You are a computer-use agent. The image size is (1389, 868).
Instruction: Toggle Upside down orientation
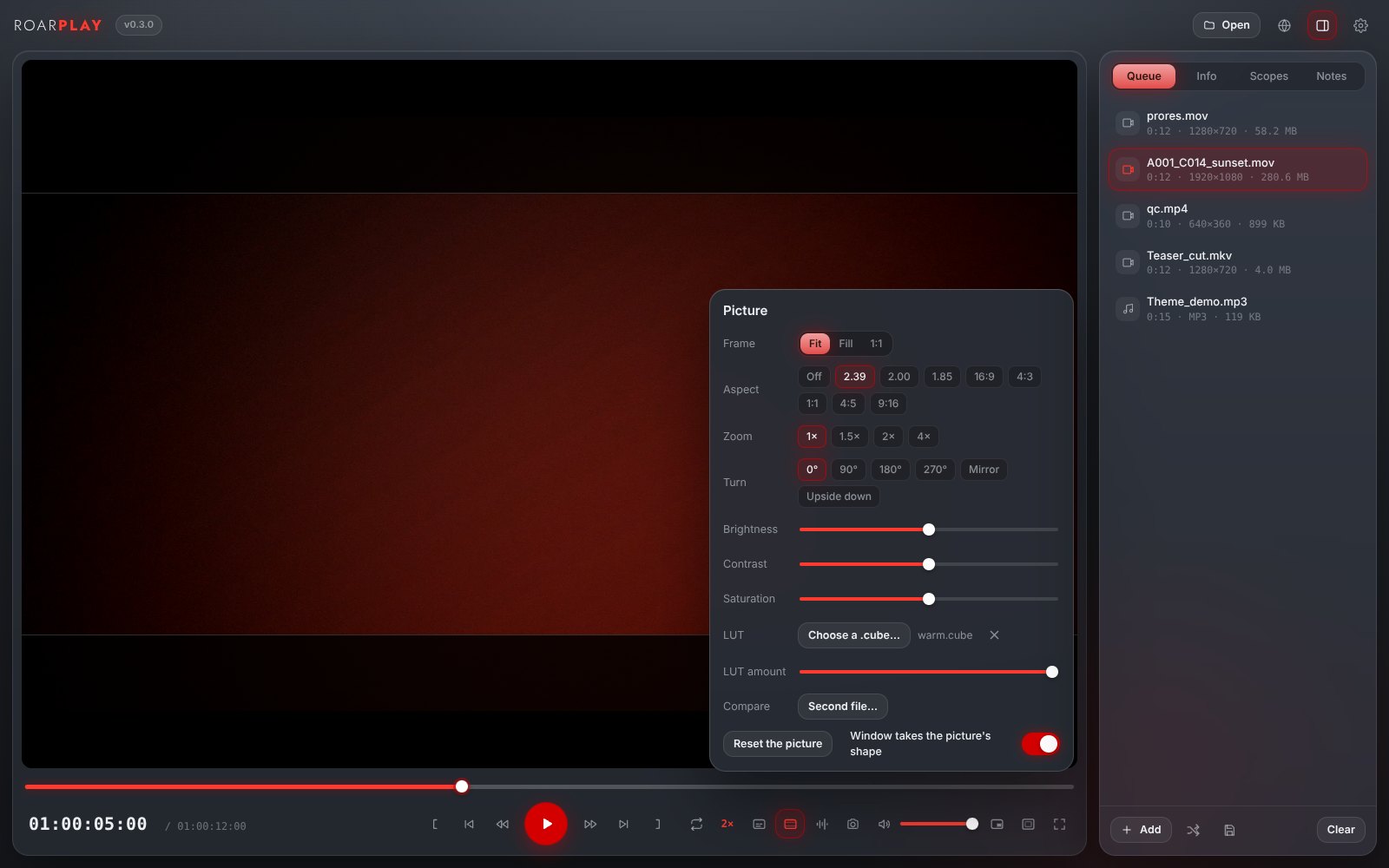pos(839,496)
